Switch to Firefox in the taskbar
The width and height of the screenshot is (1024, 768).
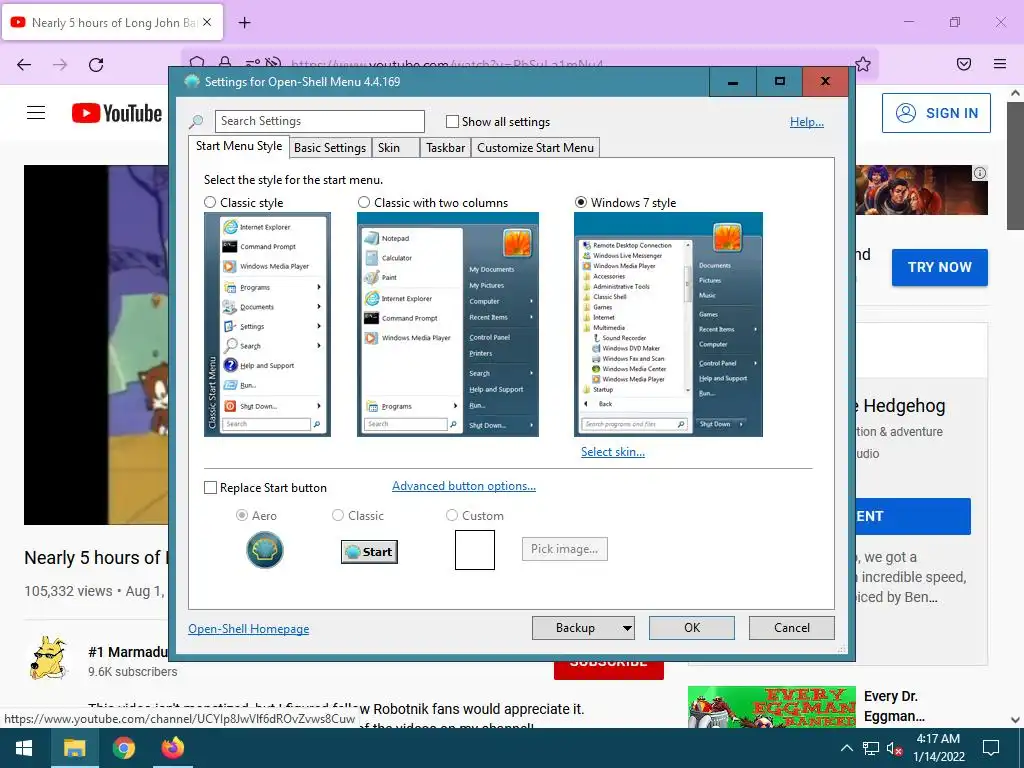point(173,748)
